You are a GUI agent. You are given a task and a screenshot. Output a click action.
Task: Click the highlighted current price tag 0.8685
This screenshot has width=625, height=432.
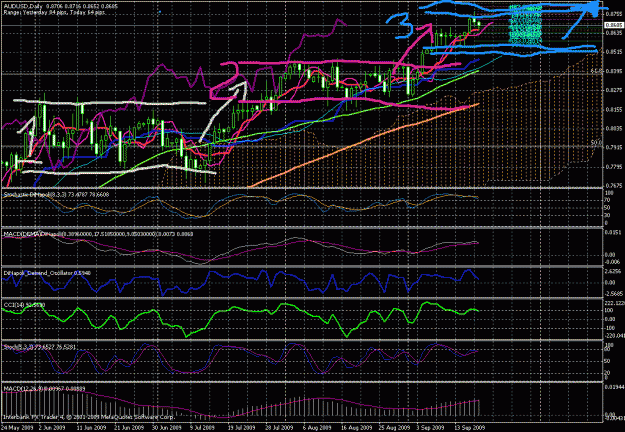tap(613, 25)
